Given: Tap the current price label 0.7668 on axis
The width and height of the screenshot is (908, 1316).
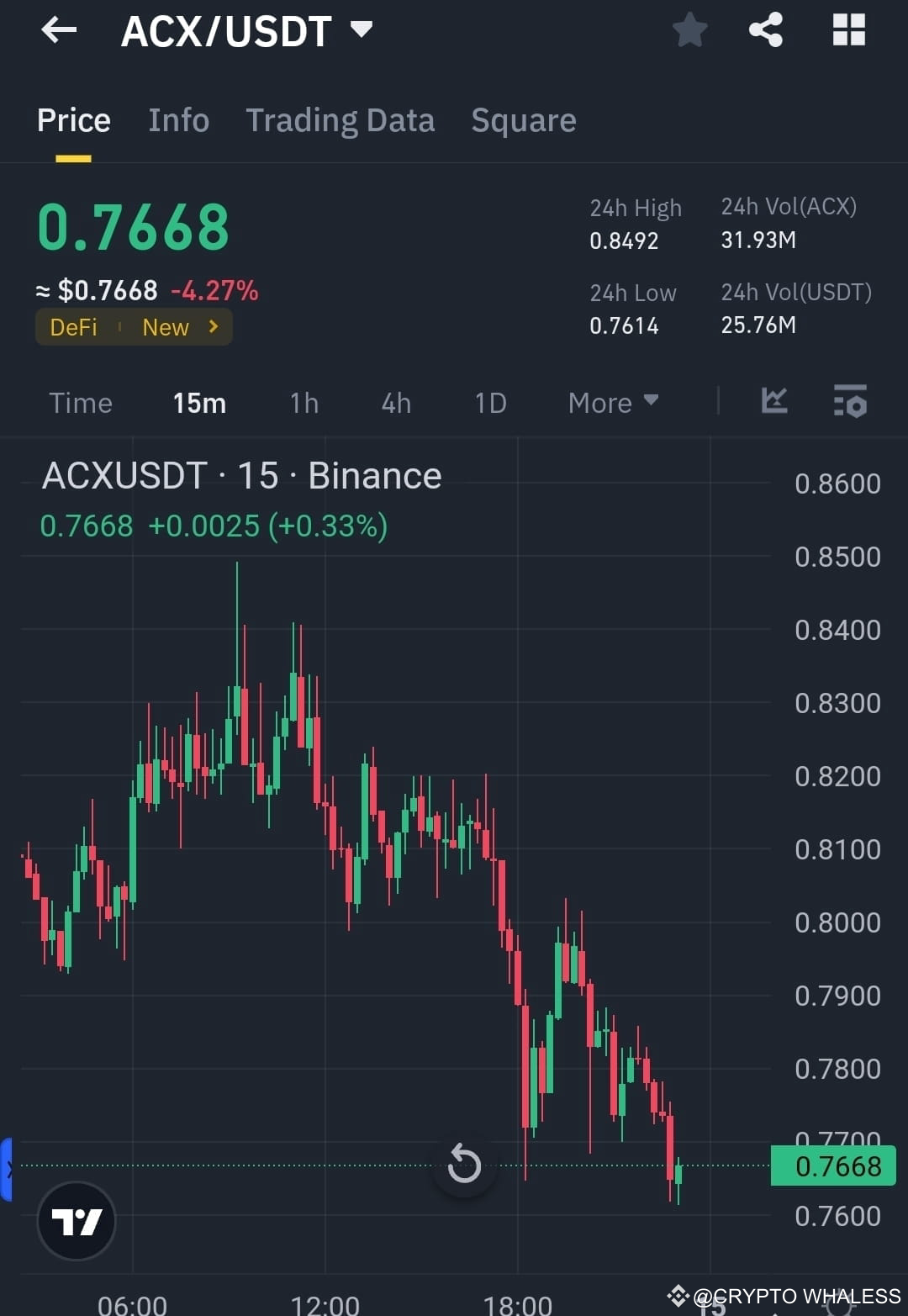Looking at the screenshot, I should click(833, 1165).
